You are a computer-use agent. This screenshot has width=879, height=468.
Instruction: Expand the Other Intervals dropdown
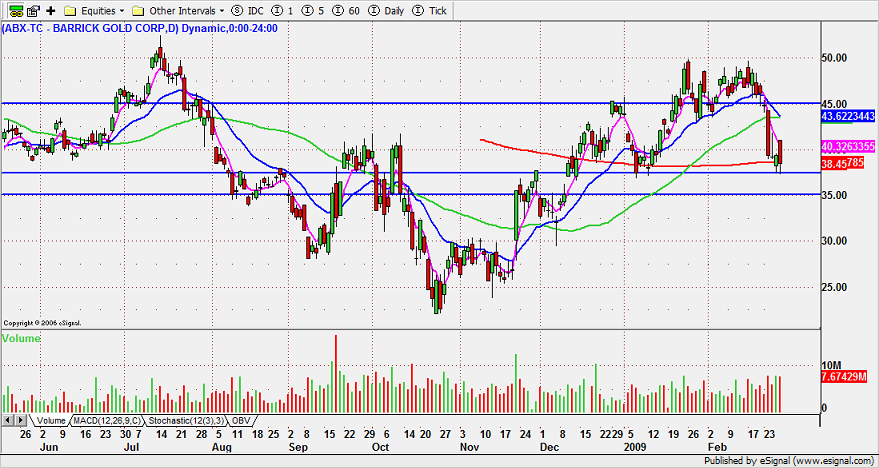178,11
